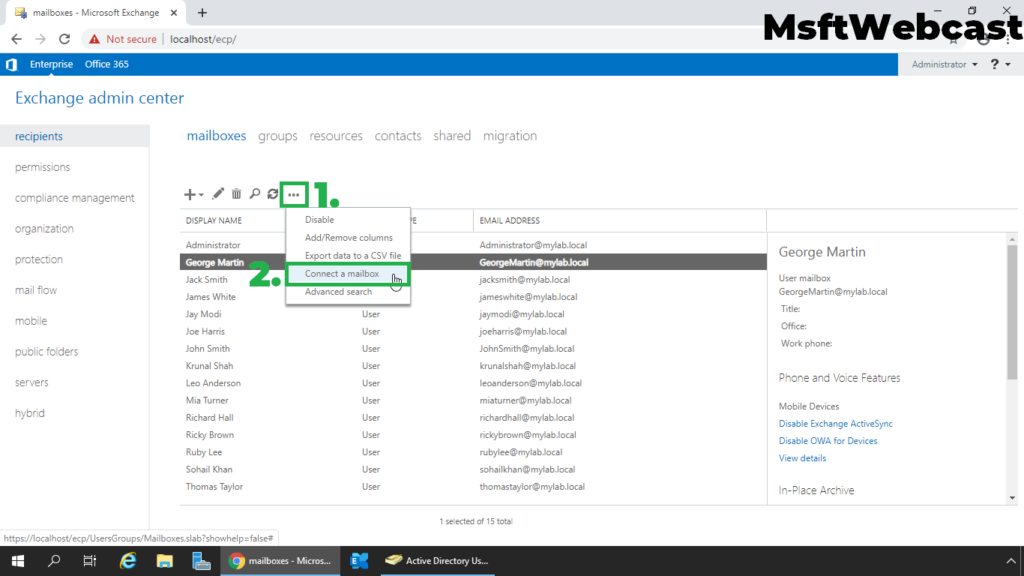Go back with browser back arrow
The width and height of the screenshot is (1024, 576).
(x=16, y=39)
